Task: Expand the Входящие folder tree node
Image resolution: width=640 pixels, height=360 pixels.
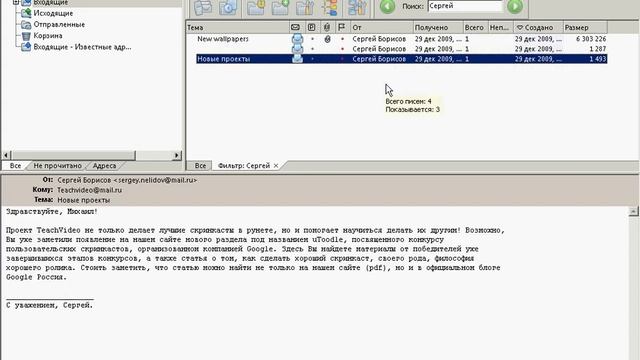Action: (16, 2)
